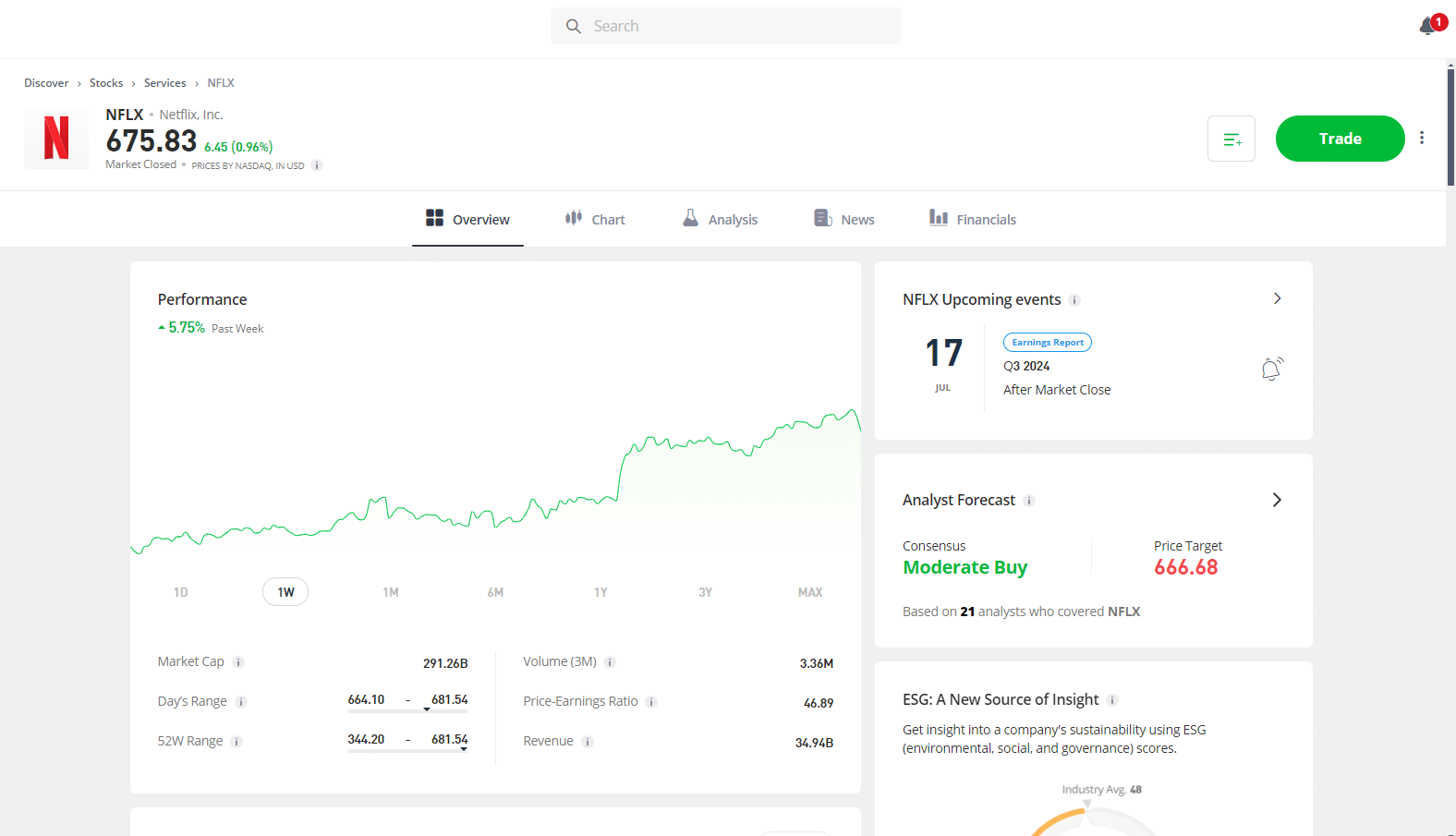The height and width of the screenshot is (836, 1456).
Task: Open the Analysis tab
Action: tap(720, 219)
